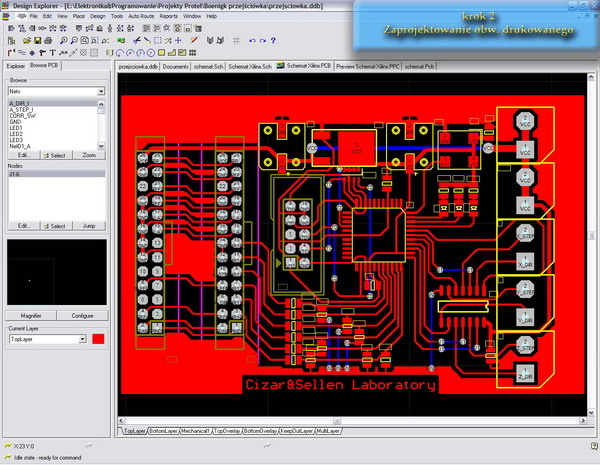Viewport: 600px width, 465px height.
Task: Place a full circle arc
Action: coord(151,52)
